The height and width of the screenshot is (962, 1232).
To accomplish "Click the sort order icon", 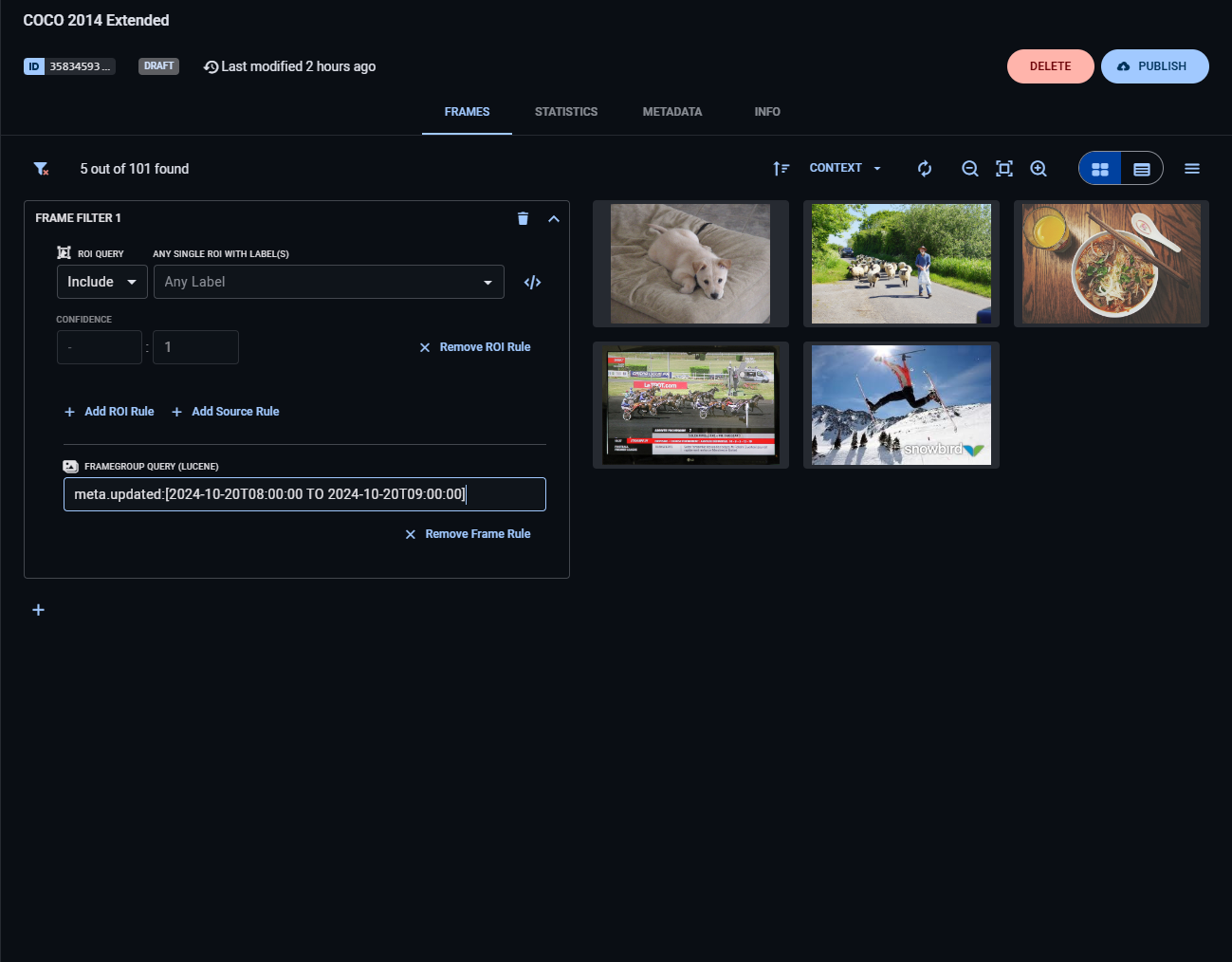I will tap(781, 169).
